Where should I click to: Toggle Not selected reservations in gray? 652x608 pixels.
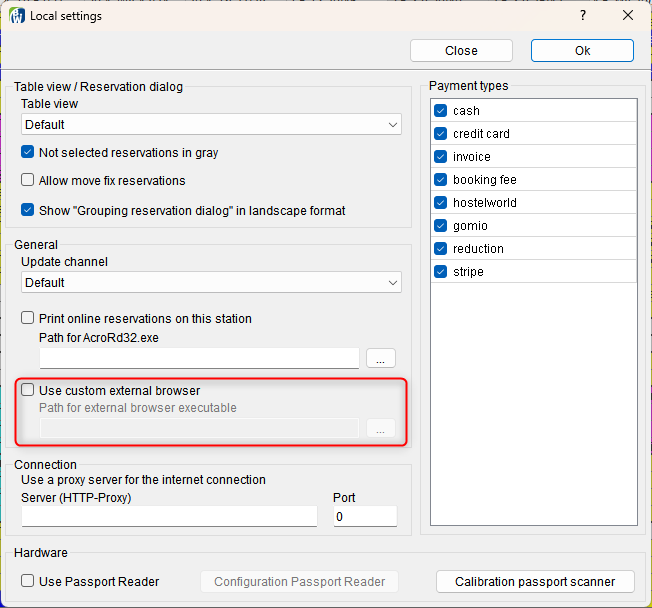tap(29, 153)
